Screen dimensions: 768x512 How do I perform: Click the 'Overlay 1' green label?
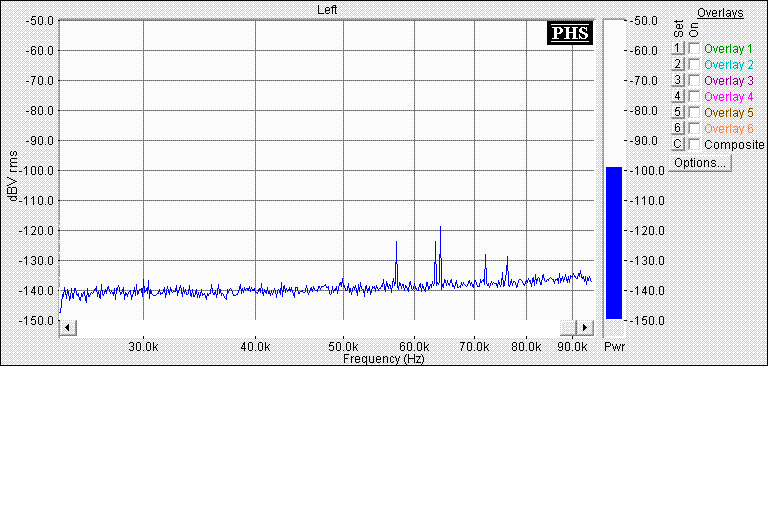click(728, 49)
